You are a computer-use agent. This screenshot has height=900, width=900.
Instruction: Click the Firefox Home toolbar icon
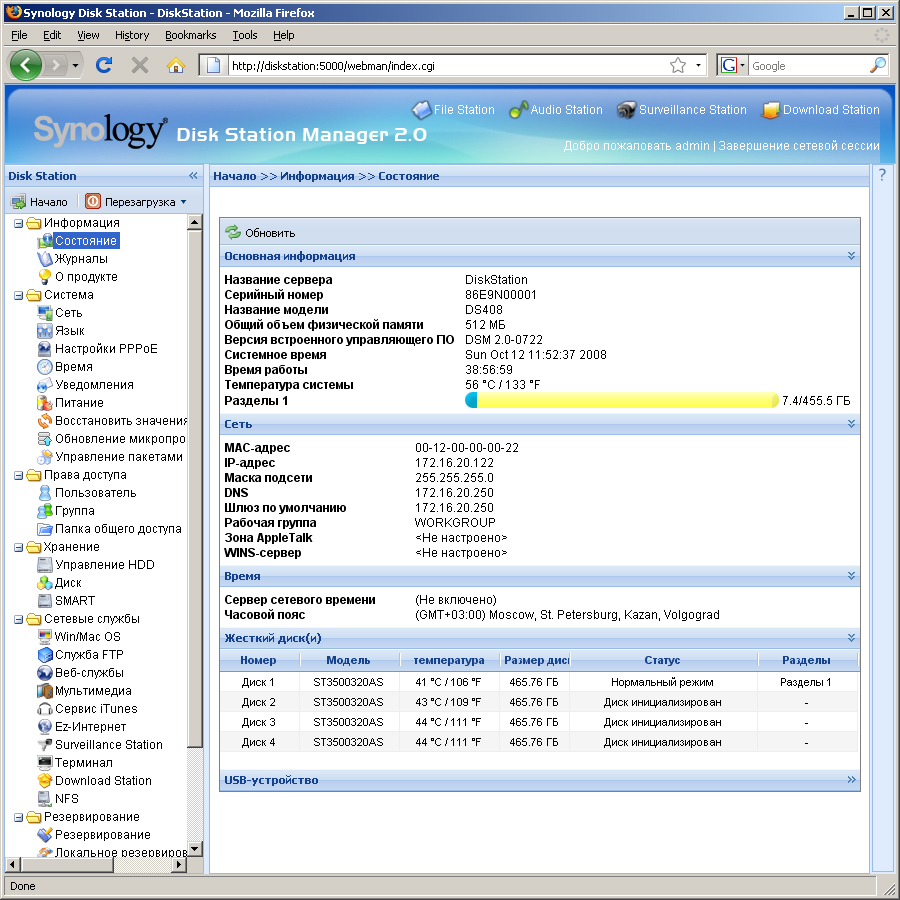176,65
